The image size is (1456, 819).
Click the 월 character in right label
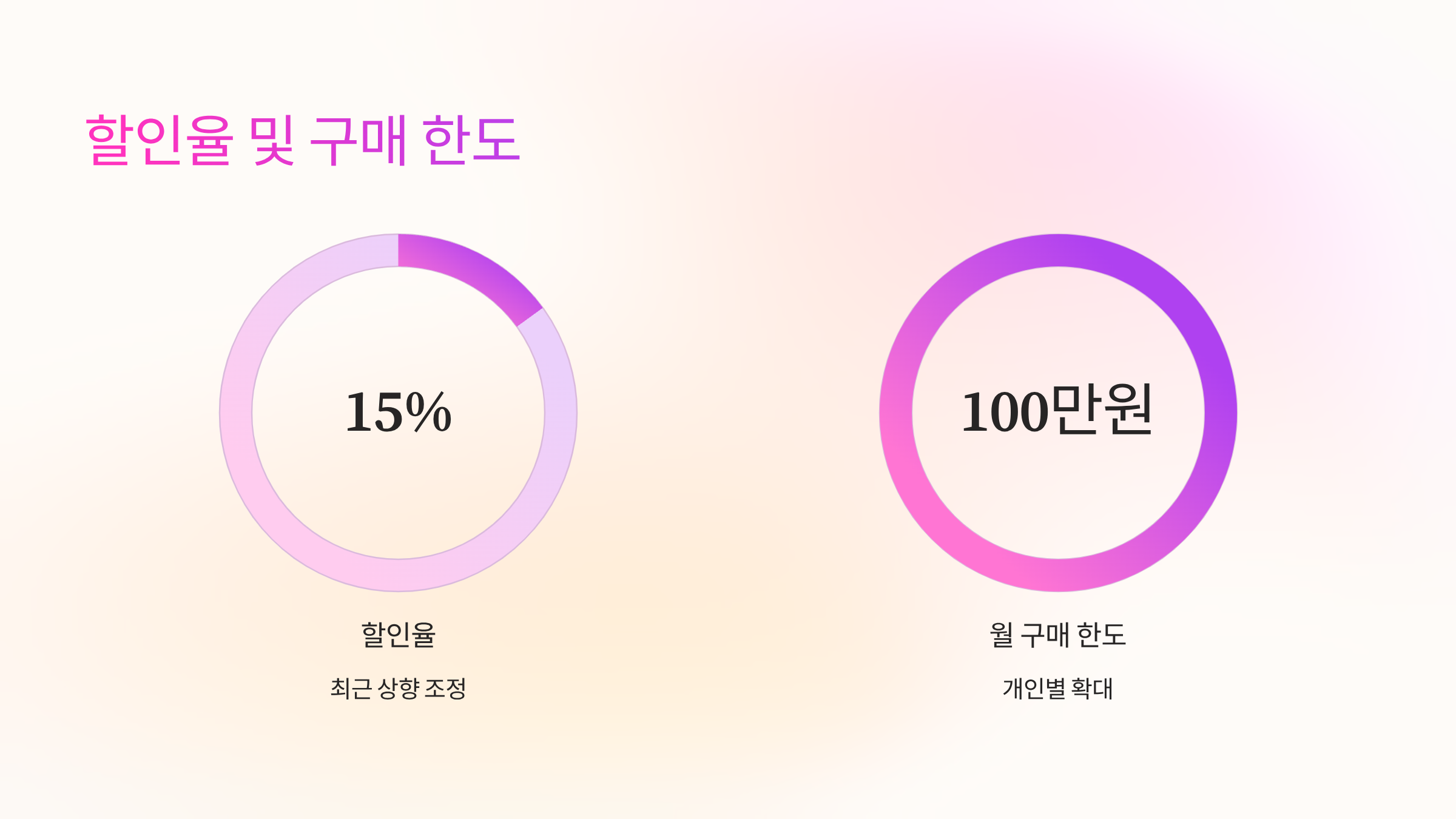click(1002, 635)
